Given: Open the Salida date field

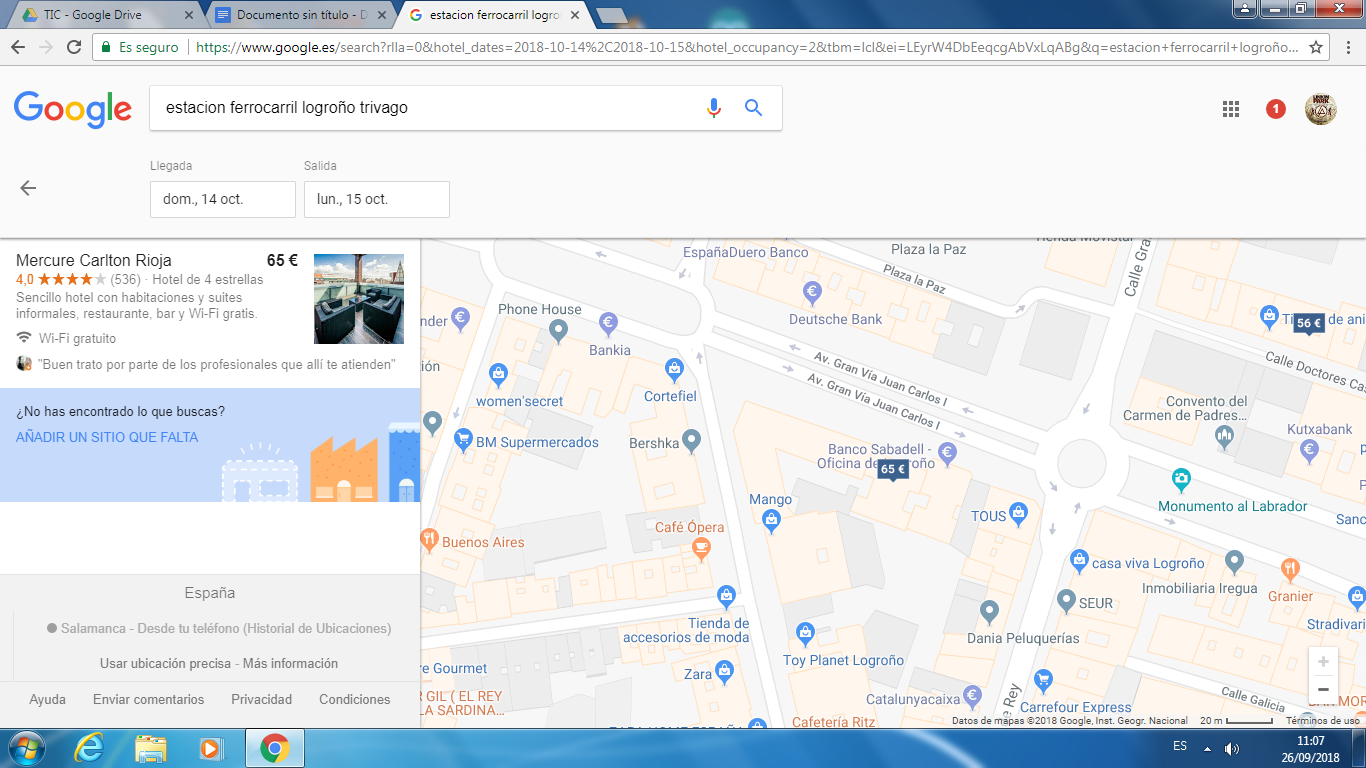Looking at the screenshot, I should tap(377, 199).
